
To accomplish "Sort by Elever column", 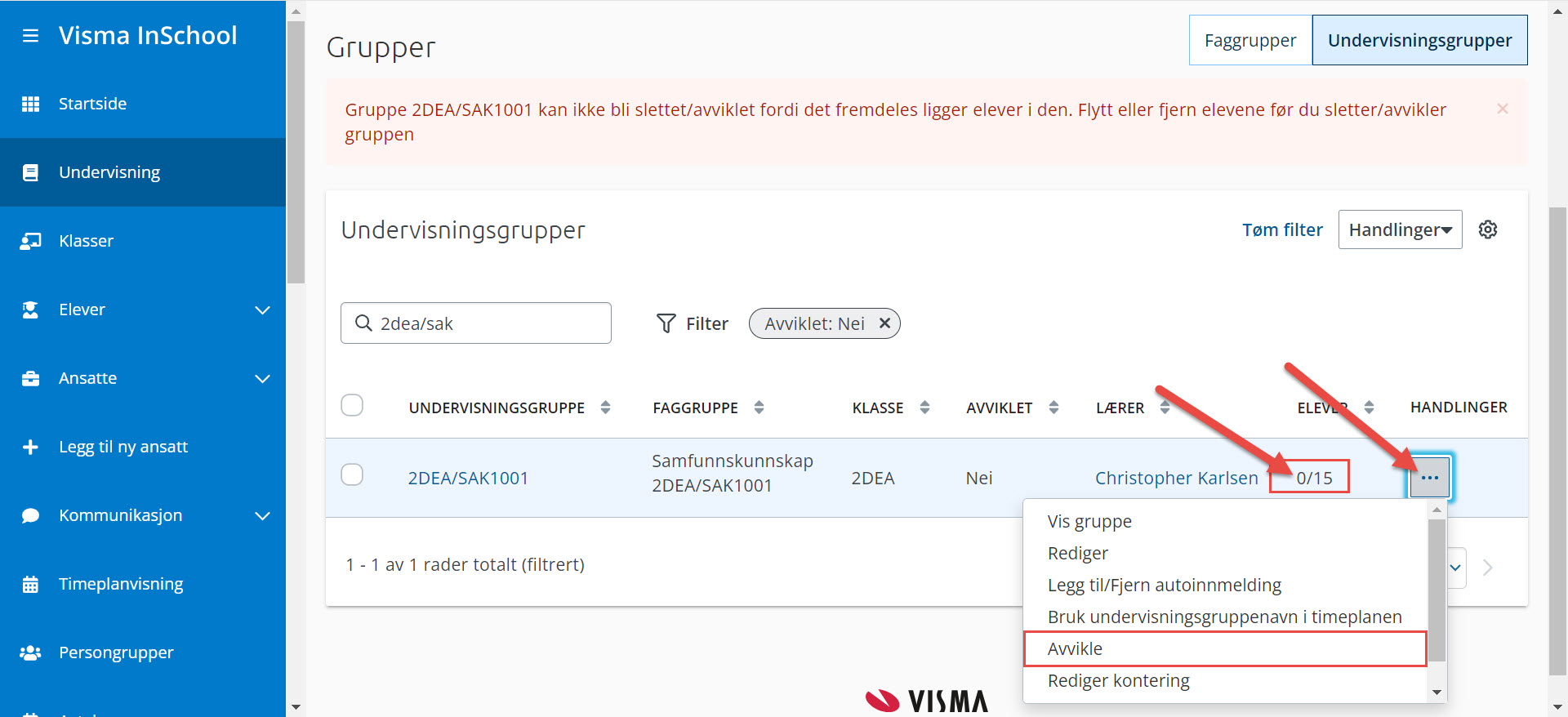I will click(x=1369, y=407).
